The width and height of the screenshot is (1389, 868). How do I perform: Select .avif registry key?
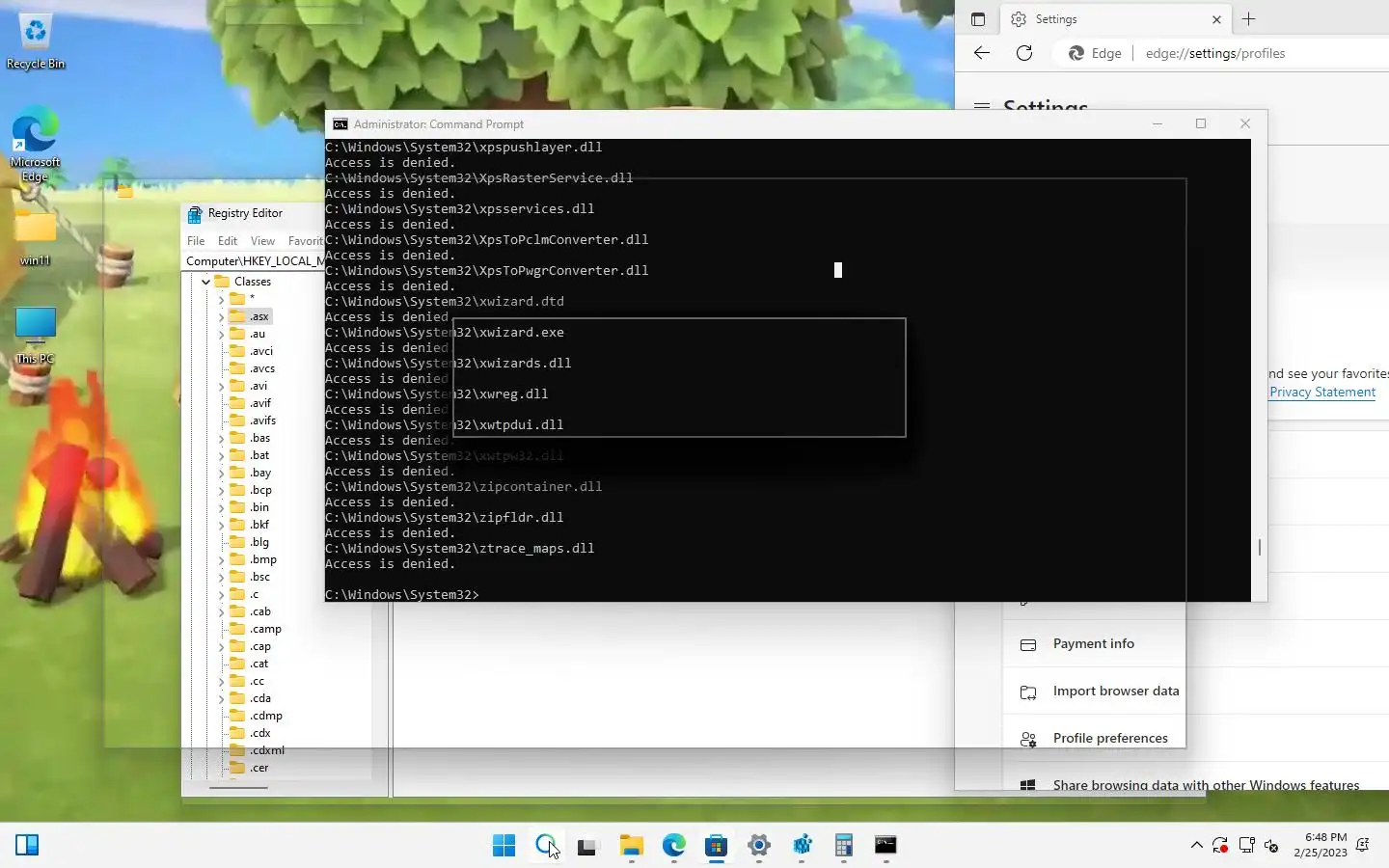pos(260,403)
